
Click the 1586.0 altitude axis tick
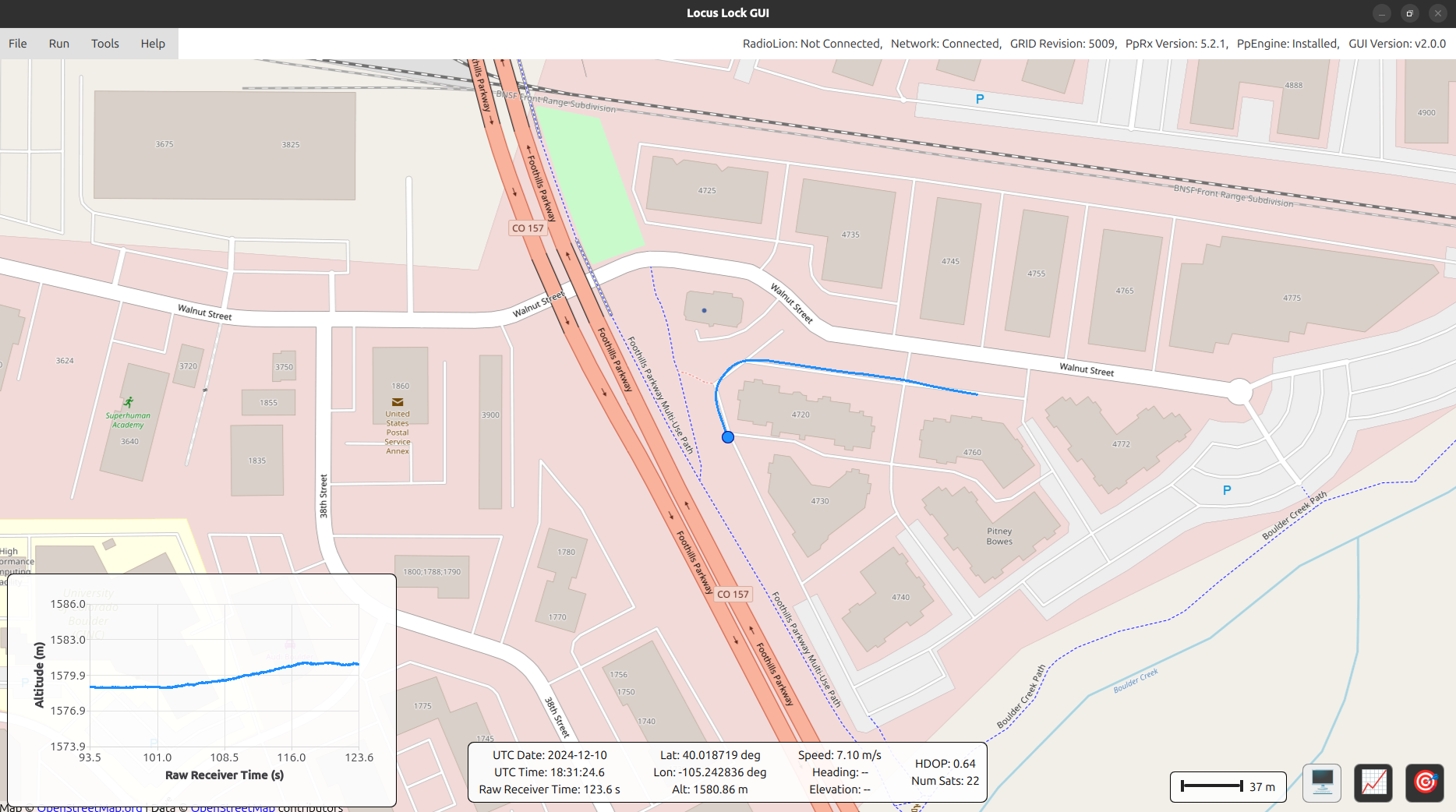click(x=68, y=604)
